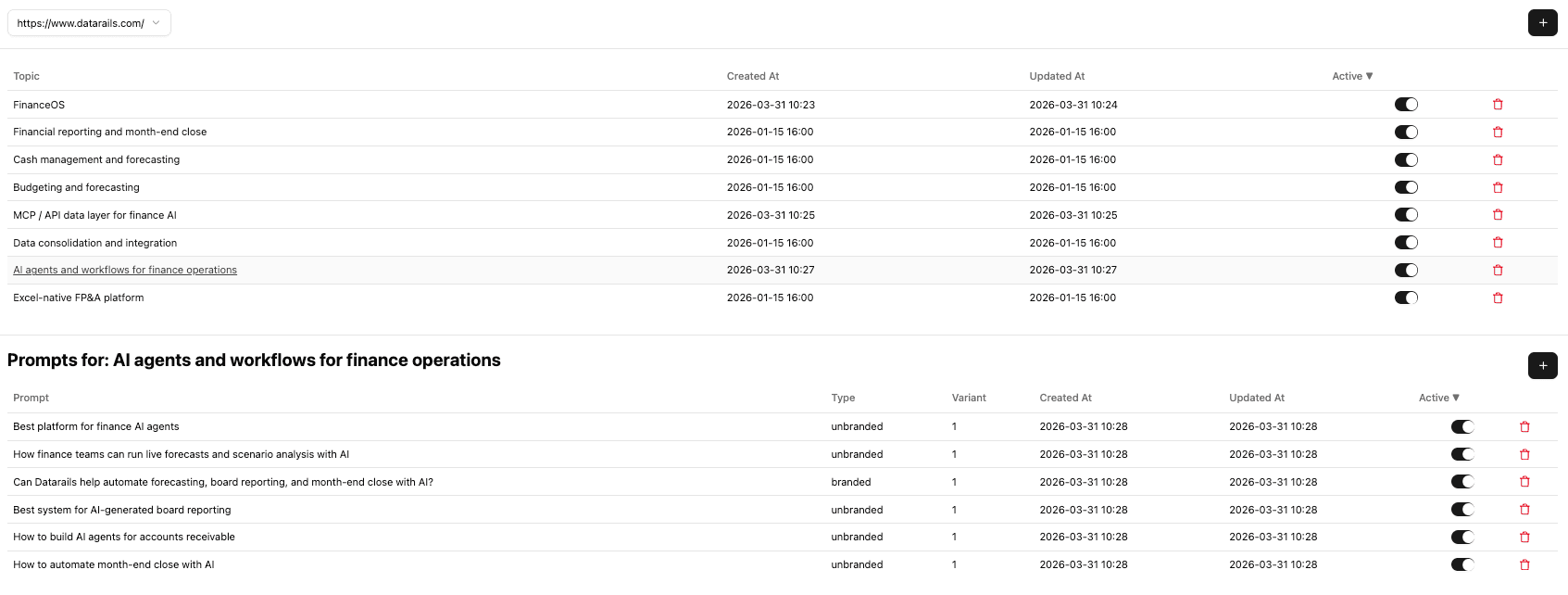Viewport: 1568px width, 595px height.
Task: Disable prompt How to automate month-end close with AI
Action: point(1462,564)
